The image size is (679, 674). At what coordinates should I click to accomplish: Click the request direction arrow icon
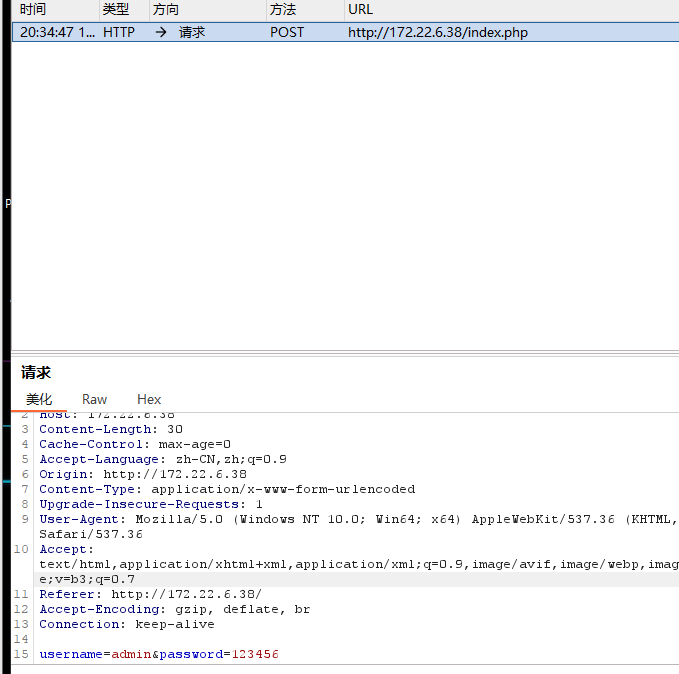161,32
